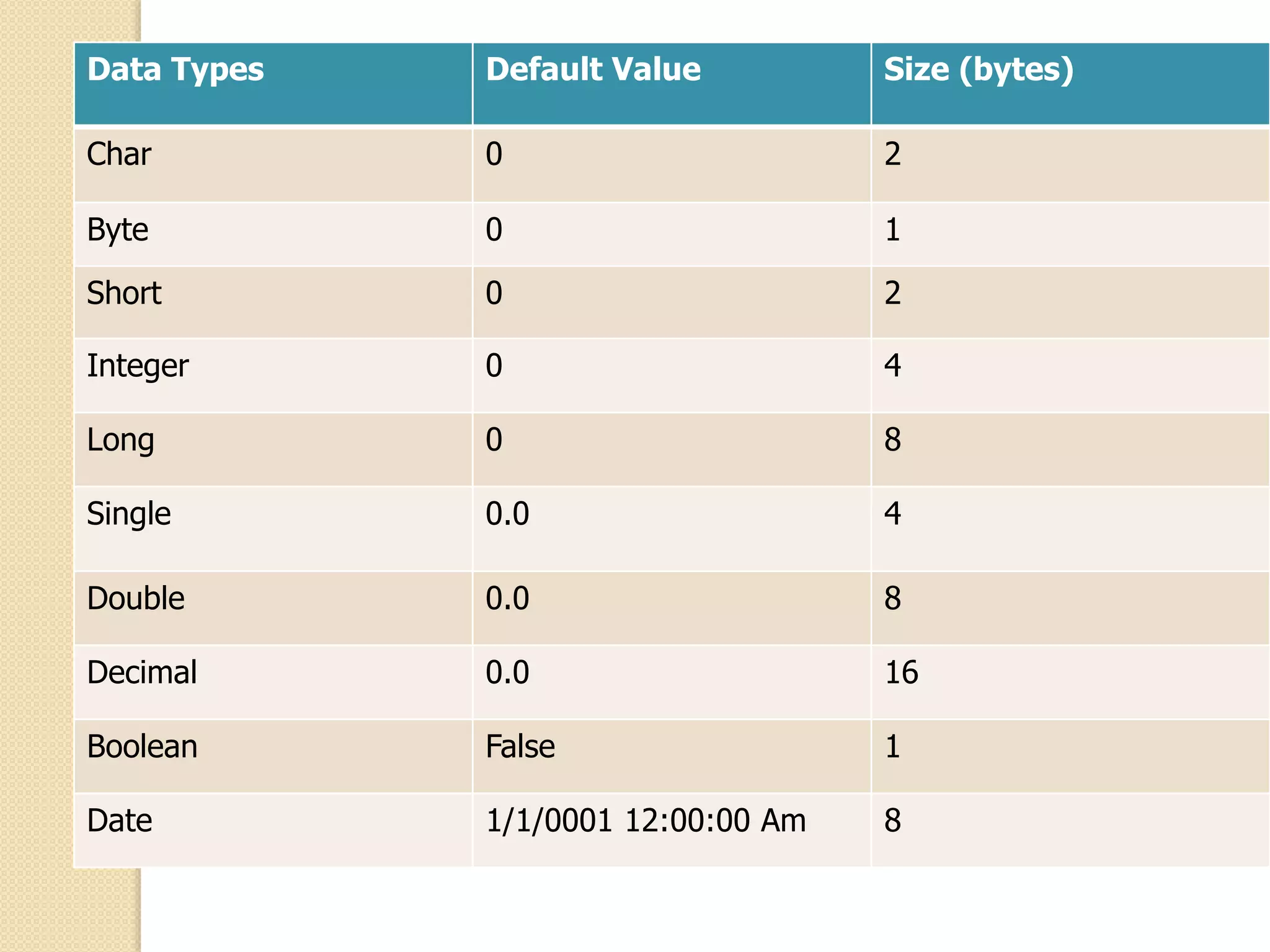This screenshot has height=952, width=1270.
Task: Click the Byte row size 1 cell
Action: click(892, 231)
